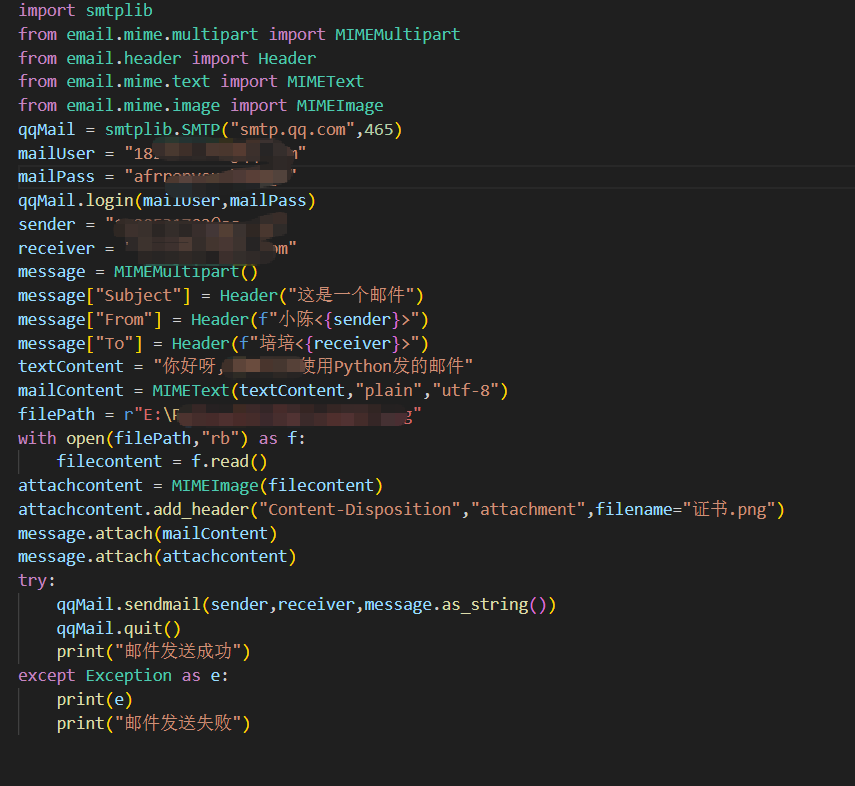Image resolution: width=855 pixels, height=786 pixels.
Task: Click the "Content-Disposition" string
Action: [x=360, y=509]
